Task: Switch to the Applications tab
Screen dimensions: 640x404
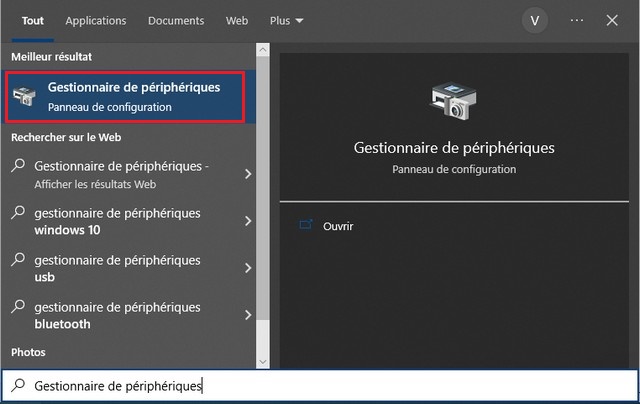Action: coord(96,21)
